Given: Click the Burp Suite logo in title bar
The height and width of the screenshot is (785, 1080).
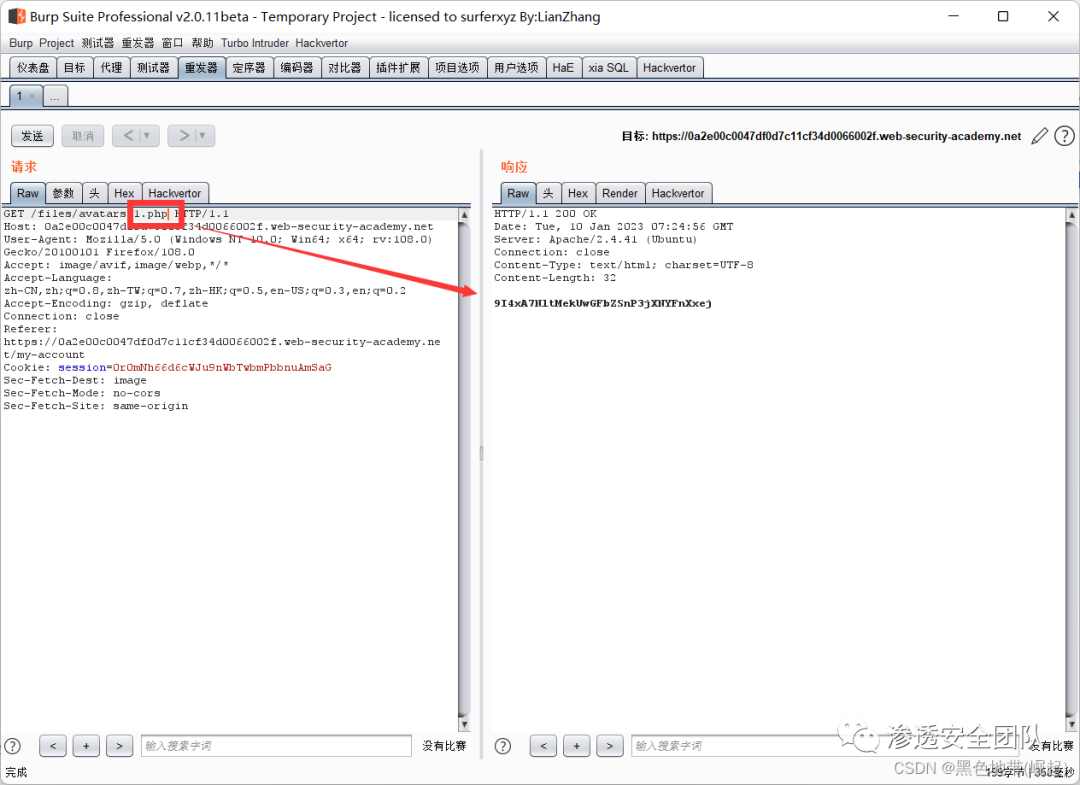Looking at the screenshot, I should tap(17, 16).
